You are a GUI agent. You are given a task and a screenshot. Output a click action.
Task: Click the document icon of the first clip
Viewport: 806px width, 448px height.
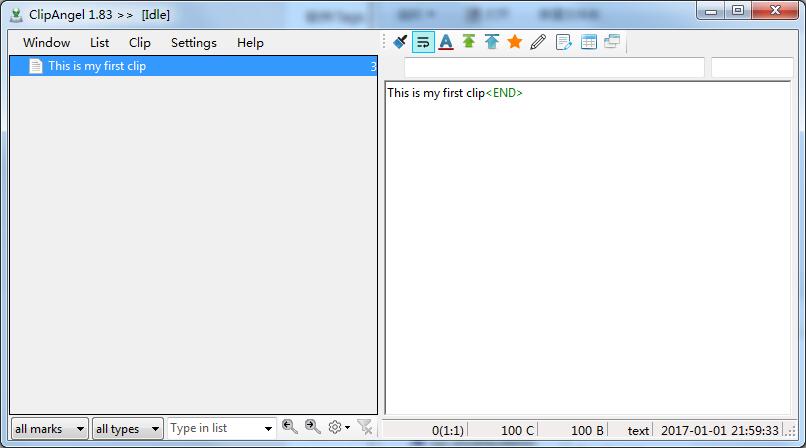[35, 66]
